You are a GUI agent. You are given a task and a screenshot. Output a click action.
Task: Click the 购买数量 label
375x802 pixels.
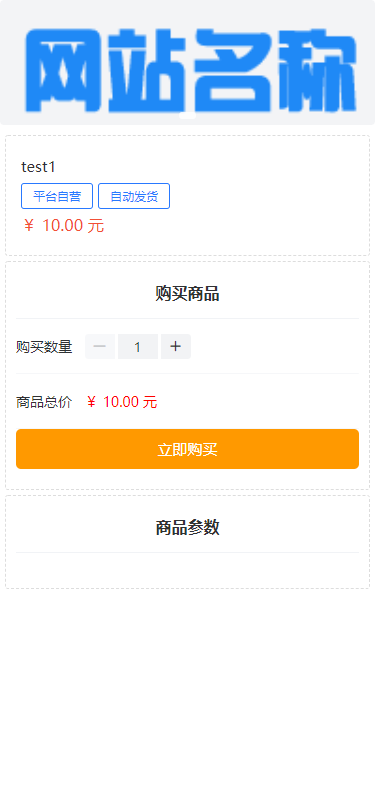point(44,347)
